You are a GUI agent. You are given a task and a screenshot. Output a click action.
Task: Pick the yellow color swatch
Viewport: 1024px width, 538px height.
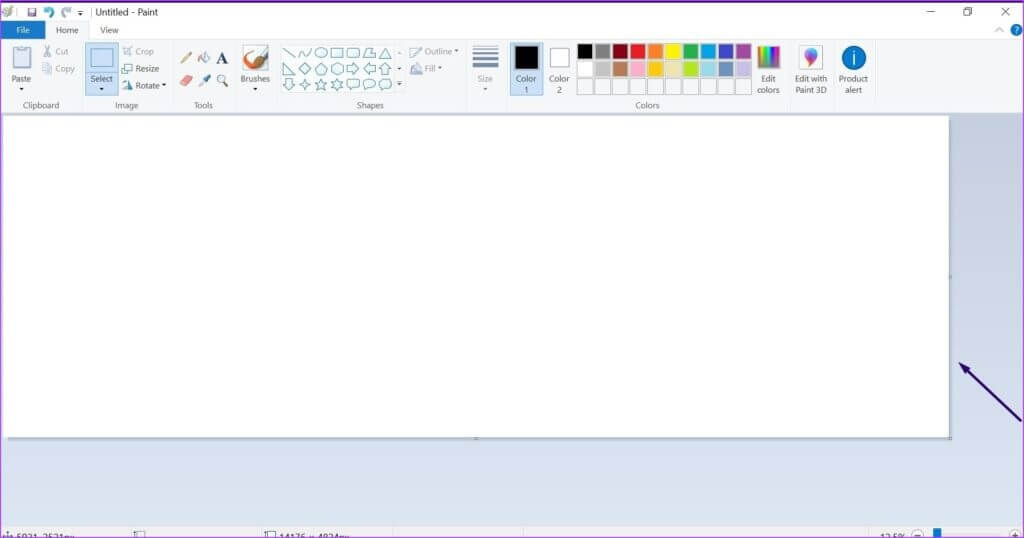coord(673,52)
